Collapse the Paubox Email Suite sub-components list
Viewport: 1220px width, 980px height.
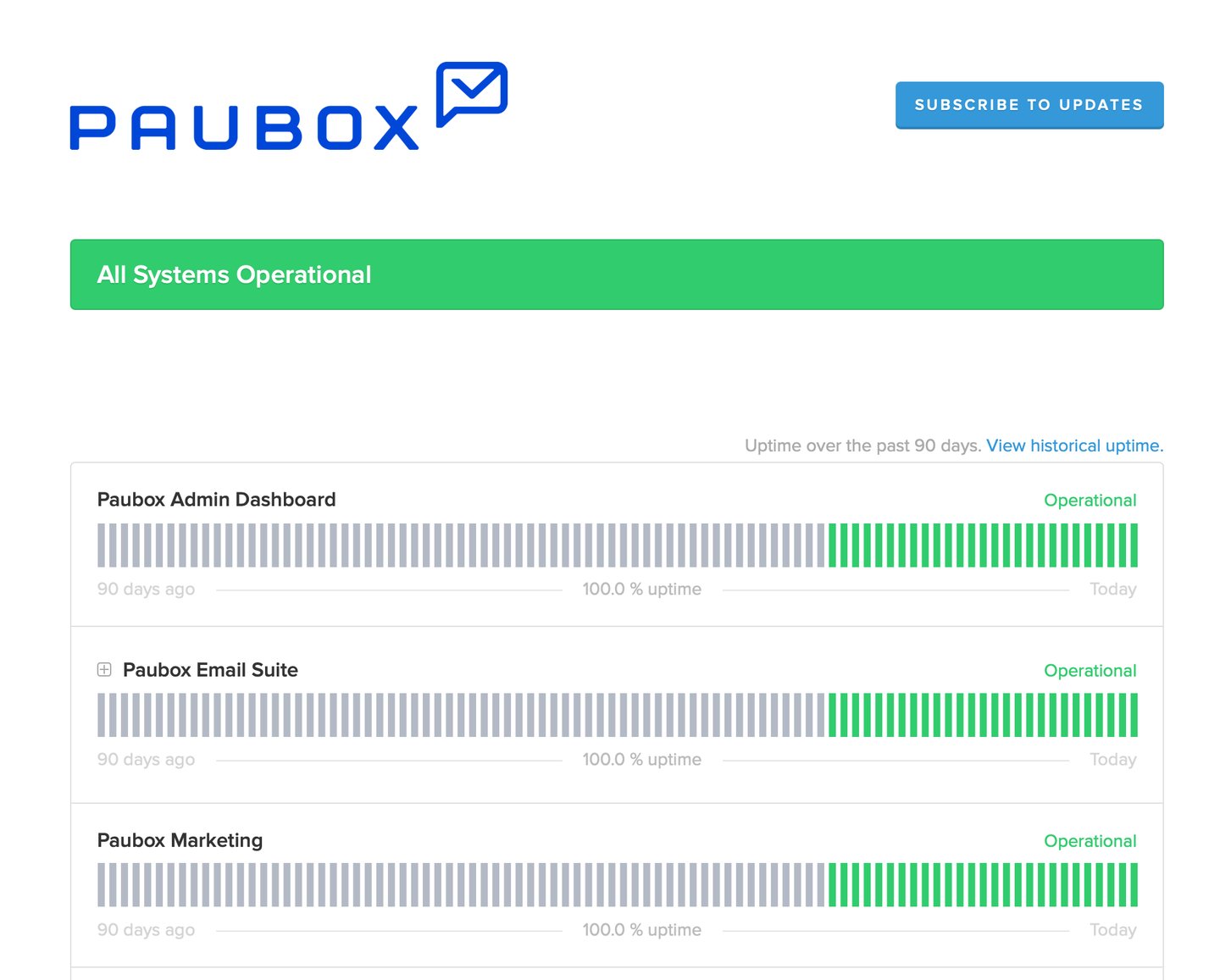tap(103, 670)
